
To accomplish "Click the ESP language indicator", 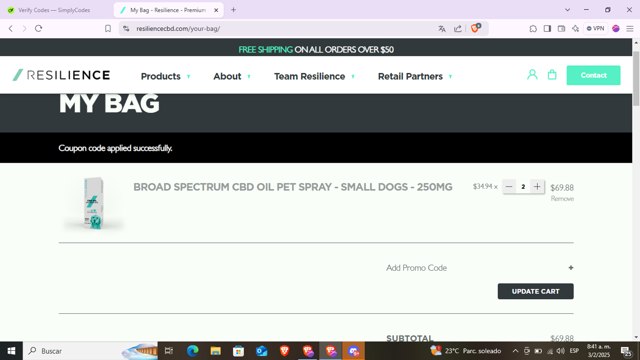I will pyautogui.click(x=574, y=351).
